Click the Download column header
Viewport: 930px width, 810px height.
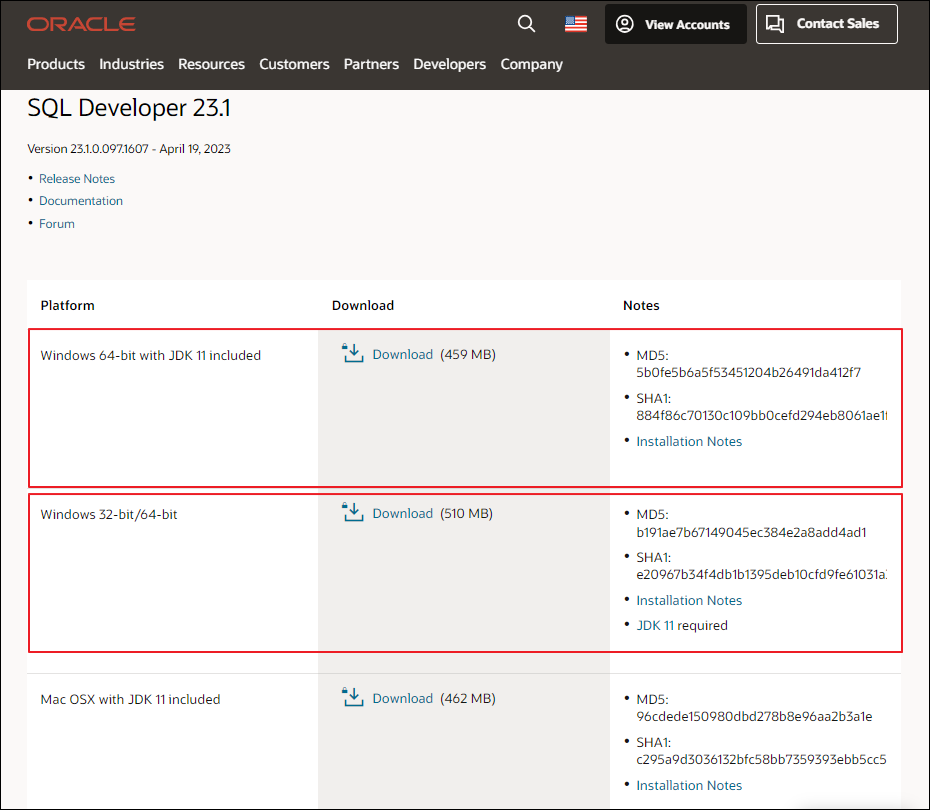click(x=363, y=305)
